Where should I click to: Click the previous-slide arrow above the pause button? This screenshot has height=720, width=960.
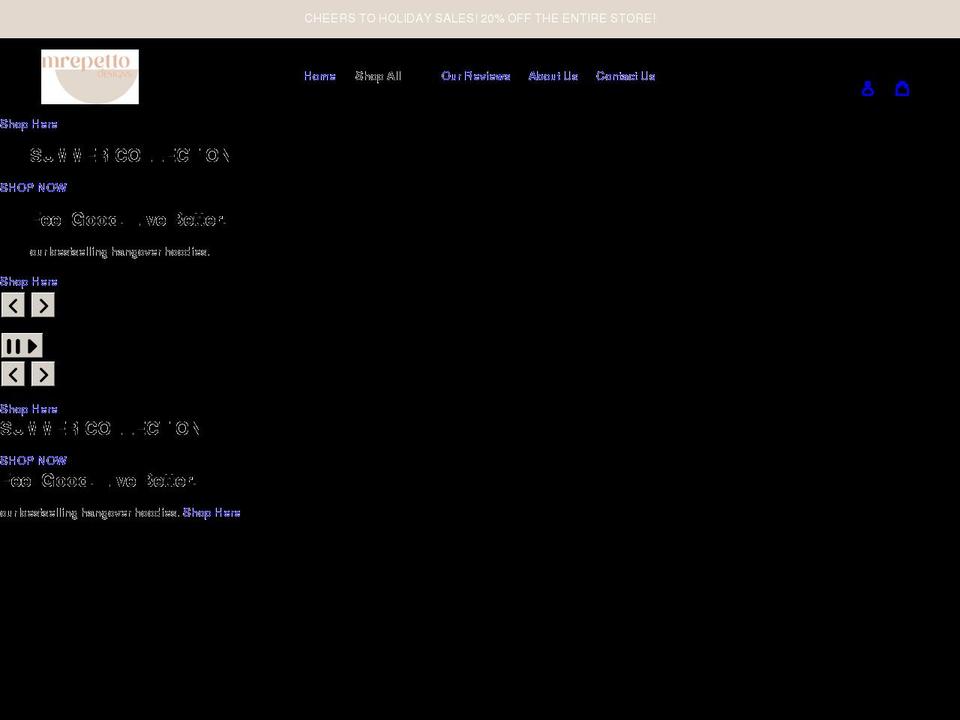click(13, 305)
